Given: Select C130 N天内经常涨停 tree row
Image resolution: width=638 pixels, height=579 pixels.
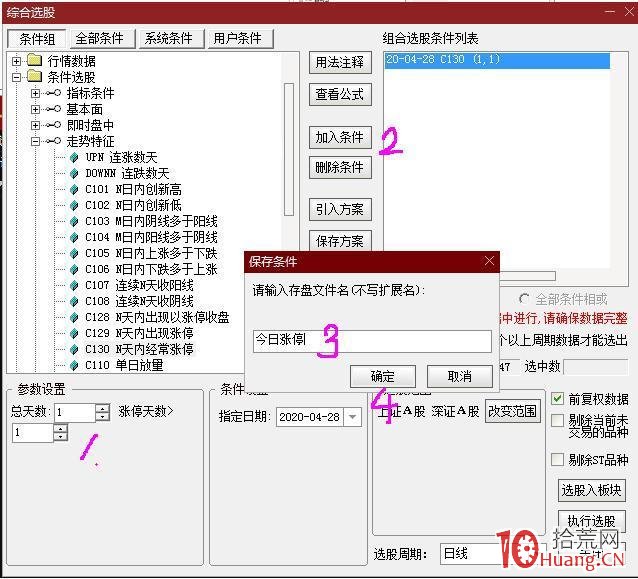Looking at the screenshot, I should 139,350.
